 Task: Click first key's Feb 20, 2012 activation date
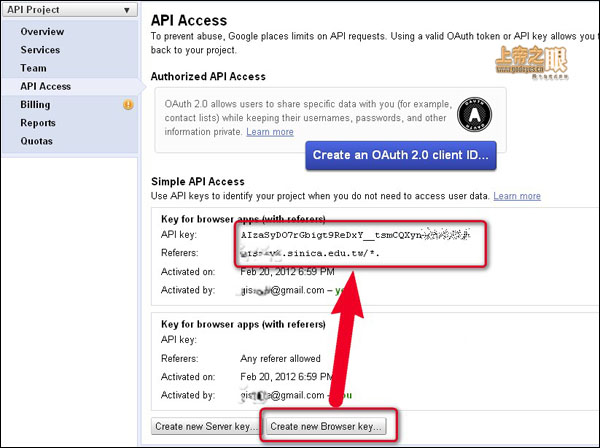pyautogui.click(x=287, y=272)
